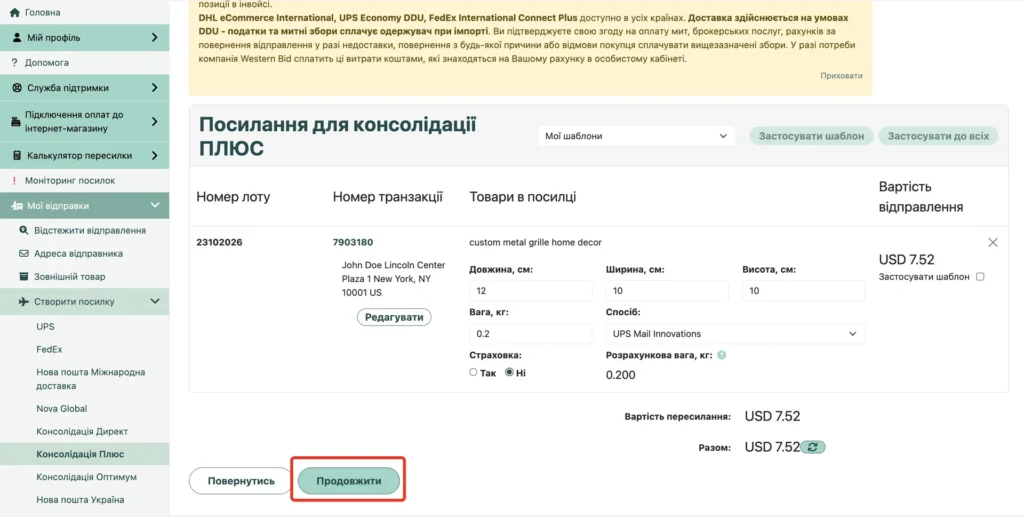Open Головна in the sidebar

point(42,12)
